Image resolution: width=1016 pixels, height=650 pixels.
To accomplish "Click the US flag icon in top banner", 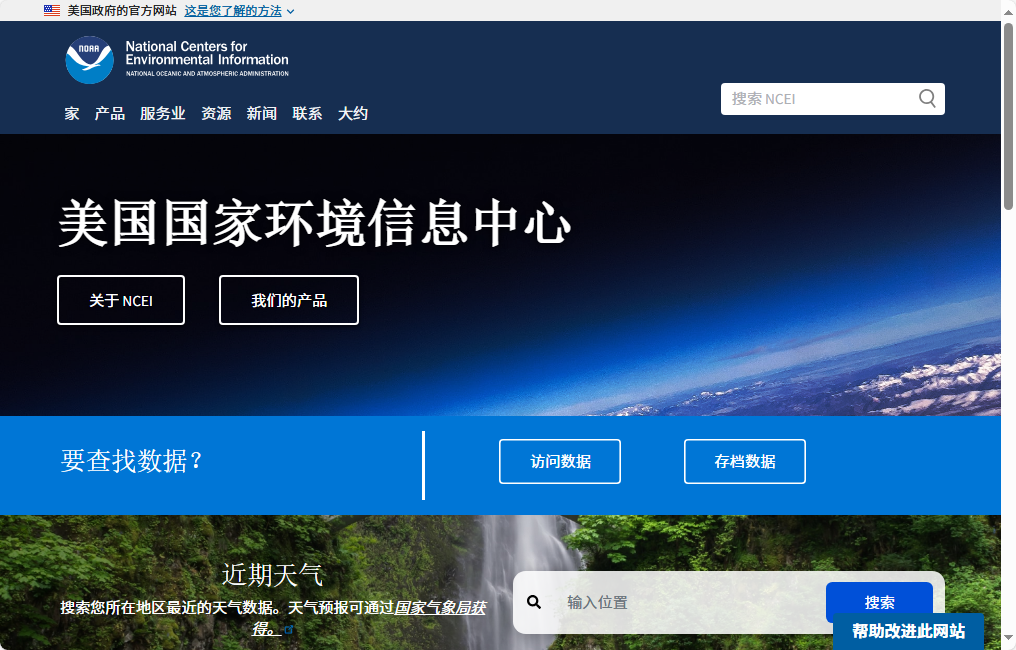I will [52, 10].
